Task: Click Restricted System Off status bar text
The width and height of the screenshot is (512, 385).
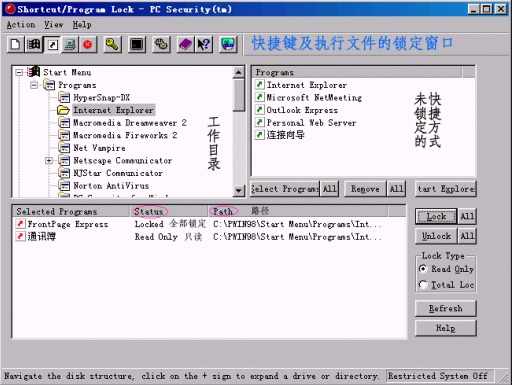Action: 438,376
